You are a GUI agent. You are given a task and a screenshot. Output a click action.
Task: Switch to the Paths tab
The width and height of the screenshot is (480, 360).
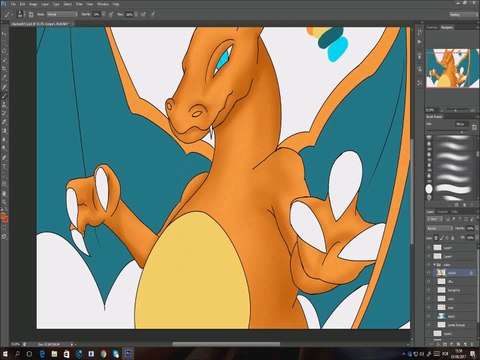coord(455,212)
